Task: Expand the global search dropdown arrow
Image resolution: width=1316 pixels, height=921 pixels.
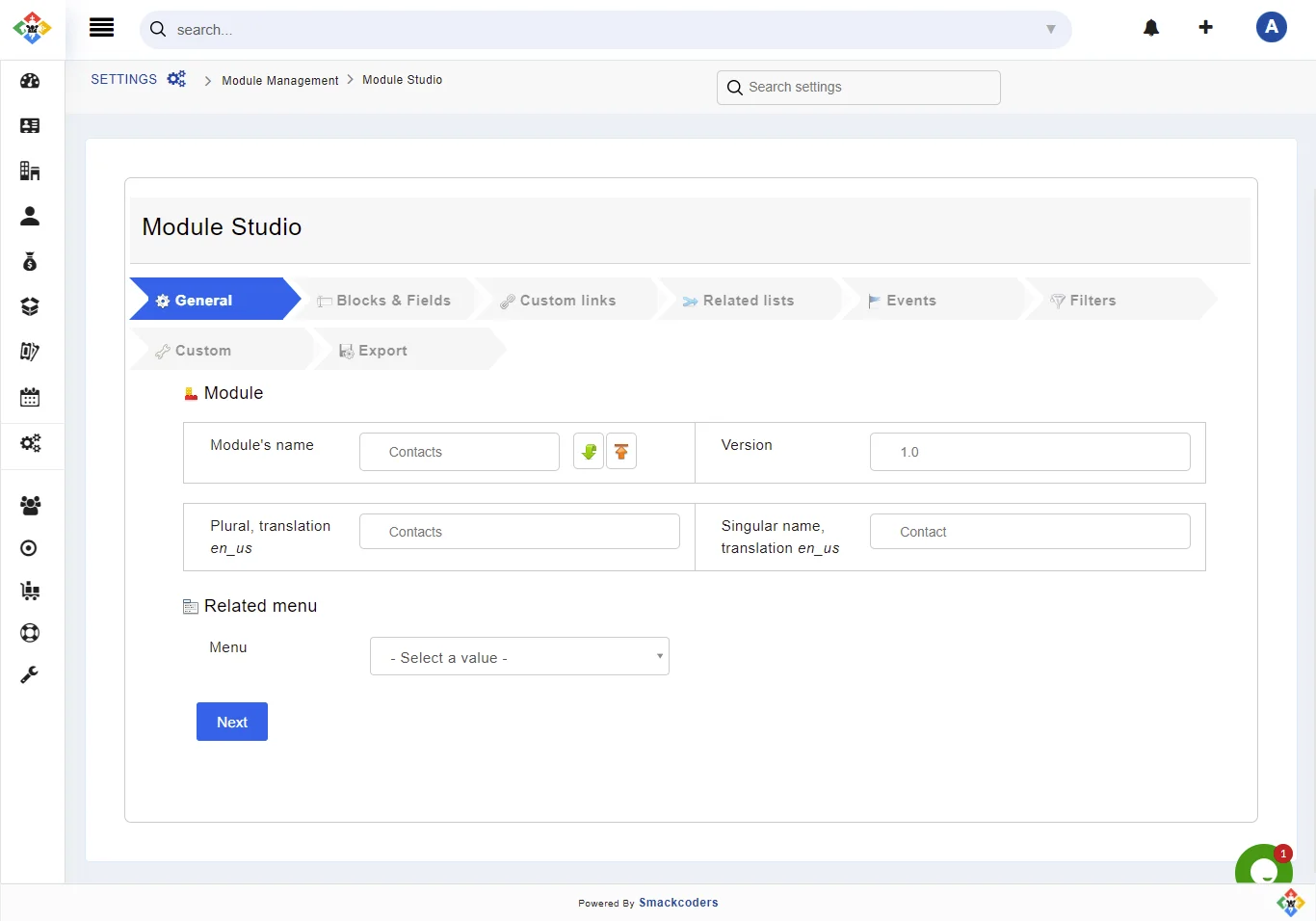Action: [x=1050, y=30]
